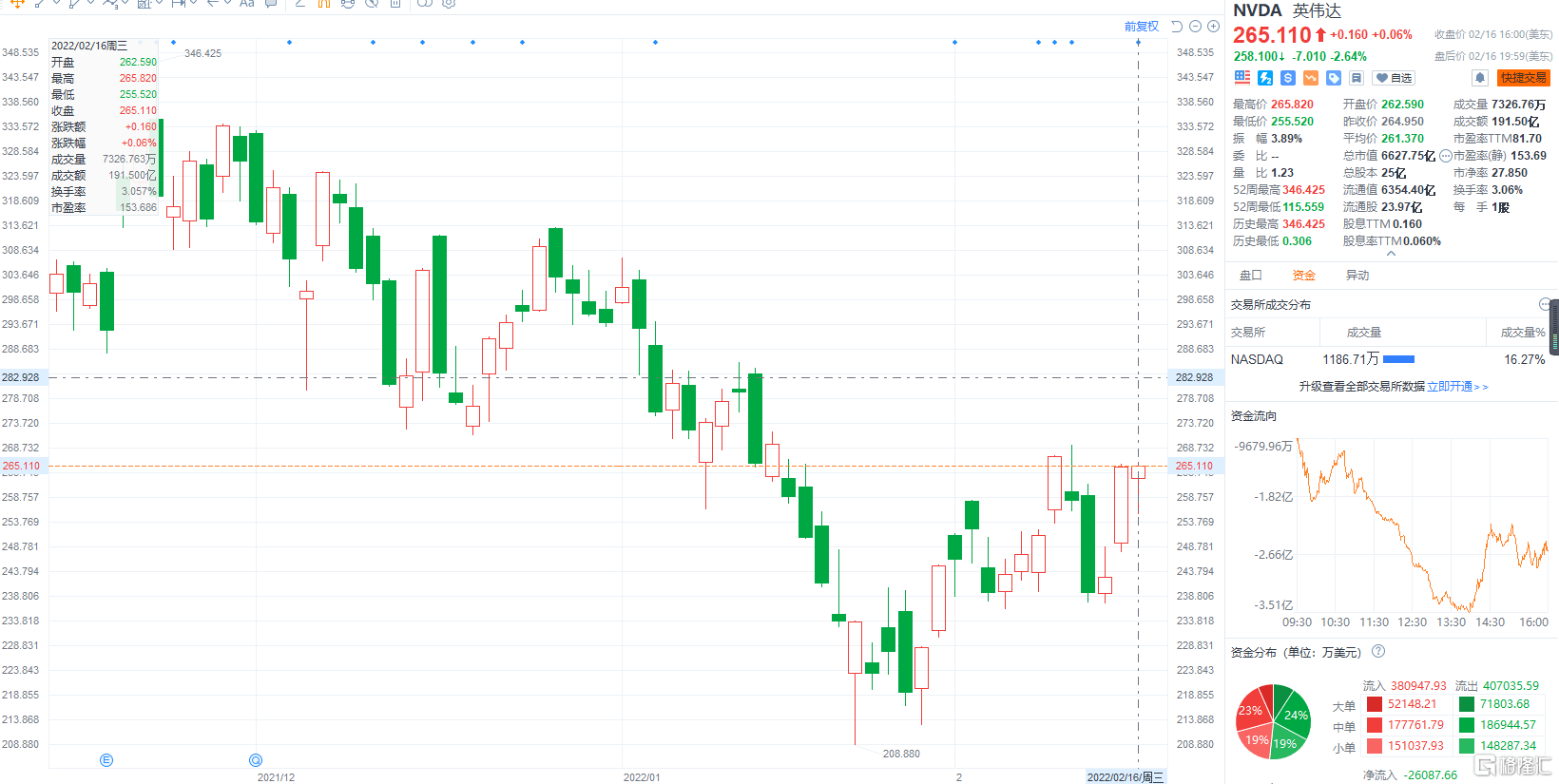The width and height of the screenshot is (1559, 784).
Task: Click the 282.928 crosshair price label on right axis
Action: click(1194, 377)
